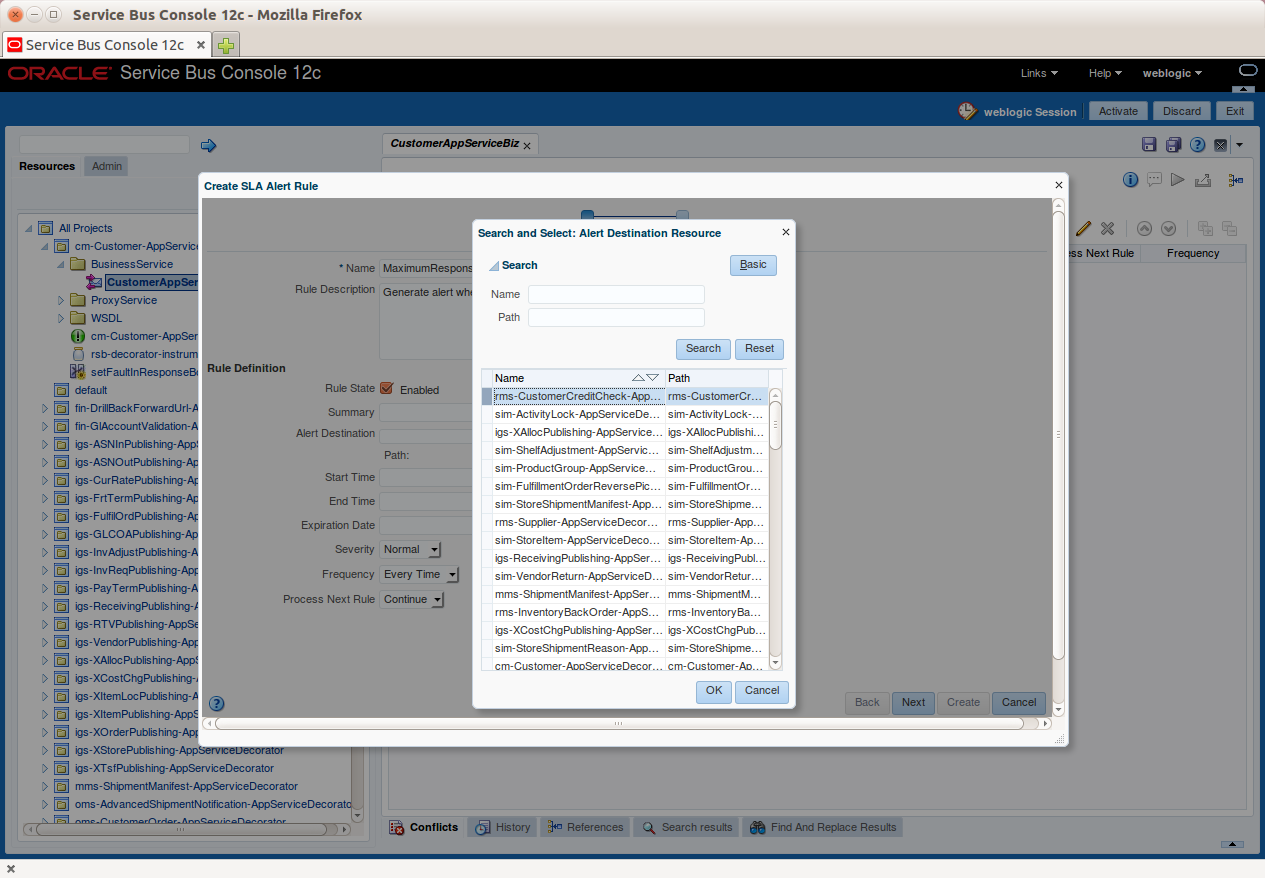Toggle the Rule State Enabled checkbox

tap(386, 388)
